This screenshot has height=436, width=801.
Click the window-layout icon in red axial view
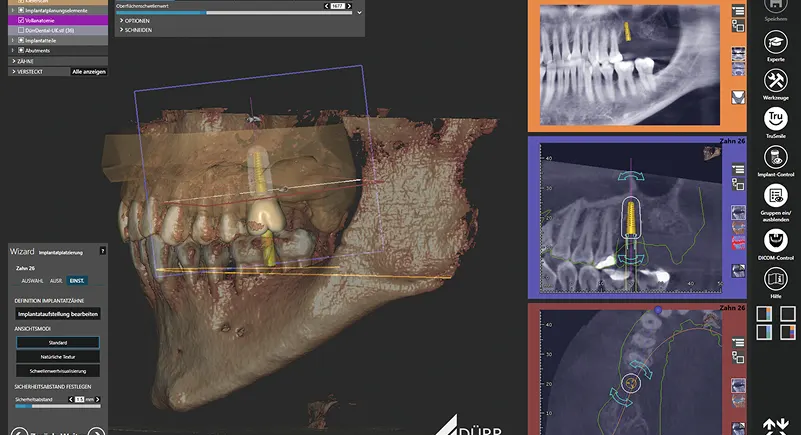pos(738,357)
